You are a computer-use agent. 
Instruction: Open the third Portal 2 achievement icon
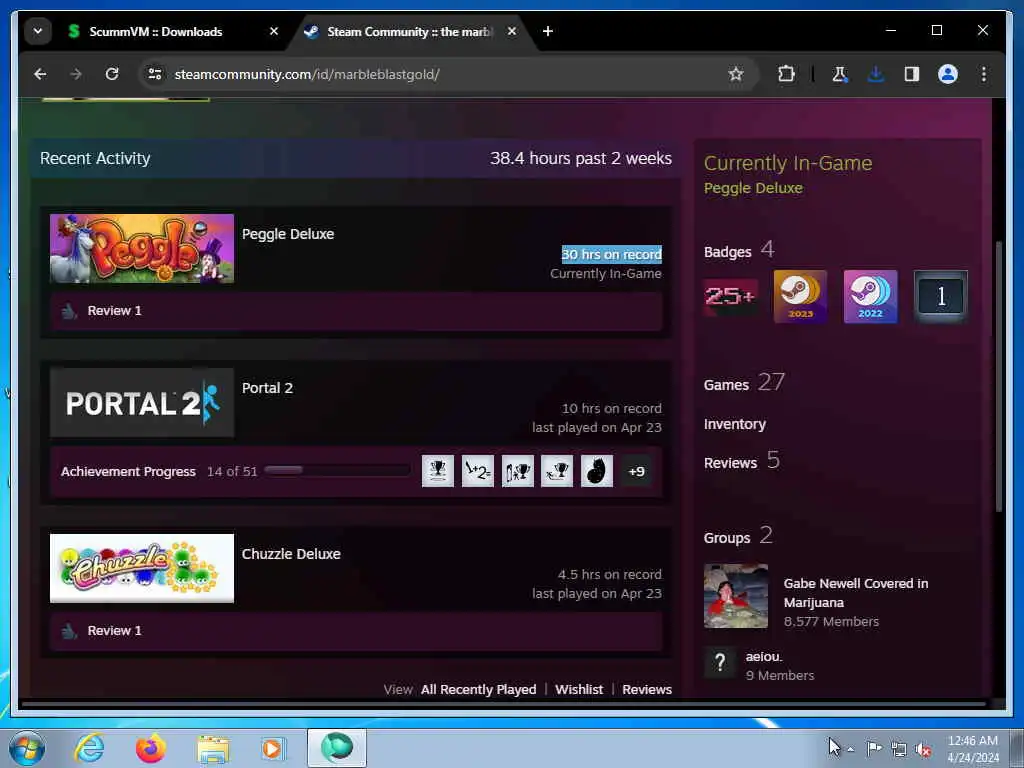click(517, 471)
